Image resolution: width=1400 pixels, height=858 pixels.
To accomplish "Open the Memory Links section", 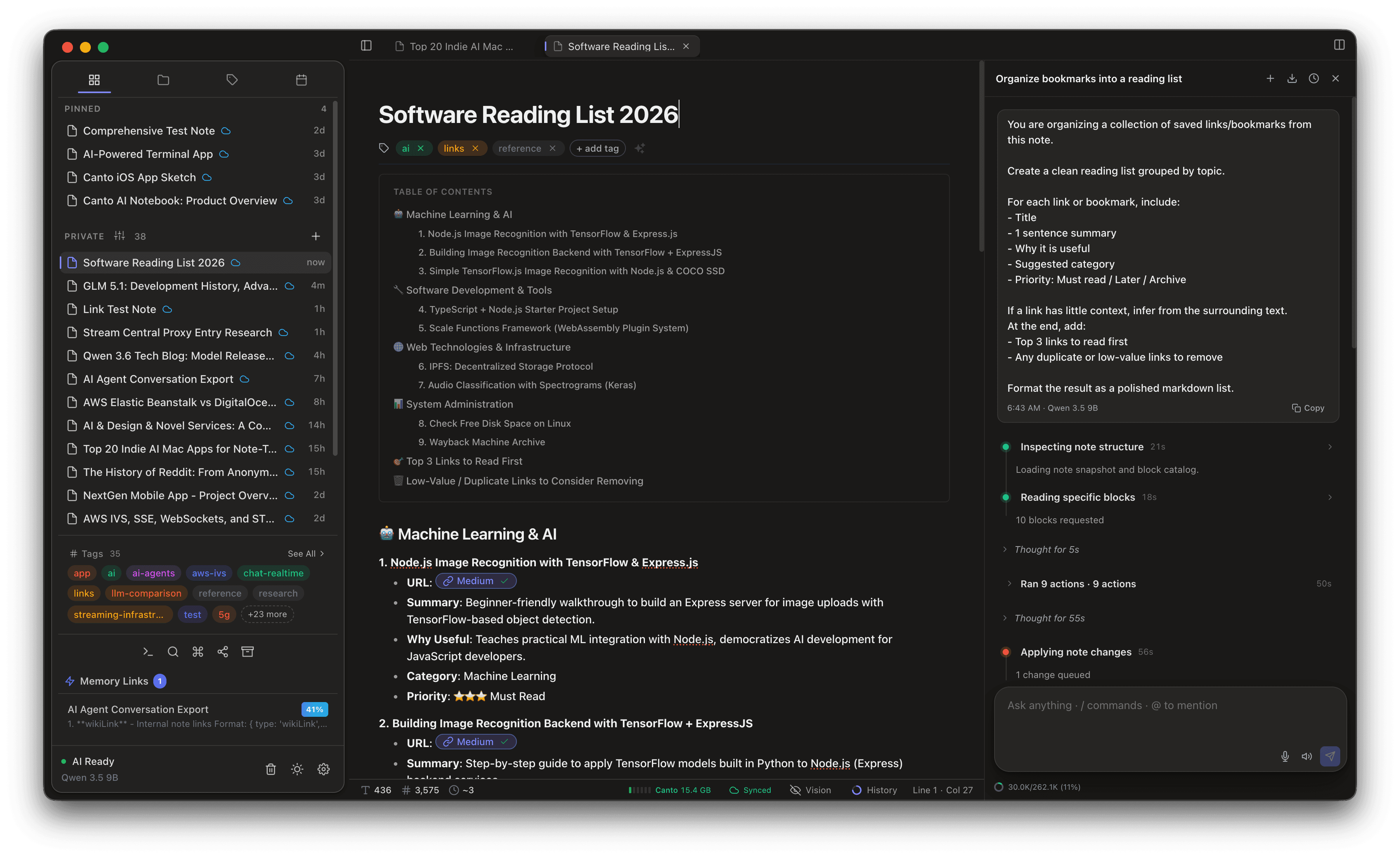I will [x=115, y=681].
